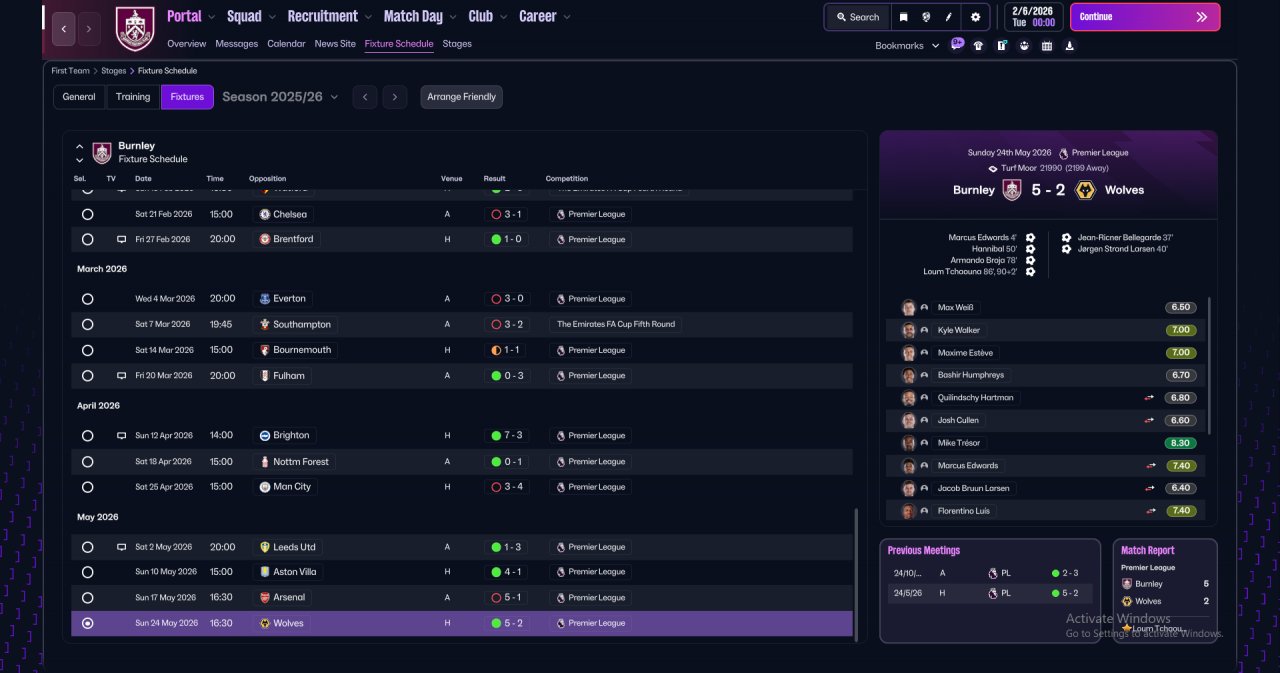Switch to the Overview tab

click(187, 44)
